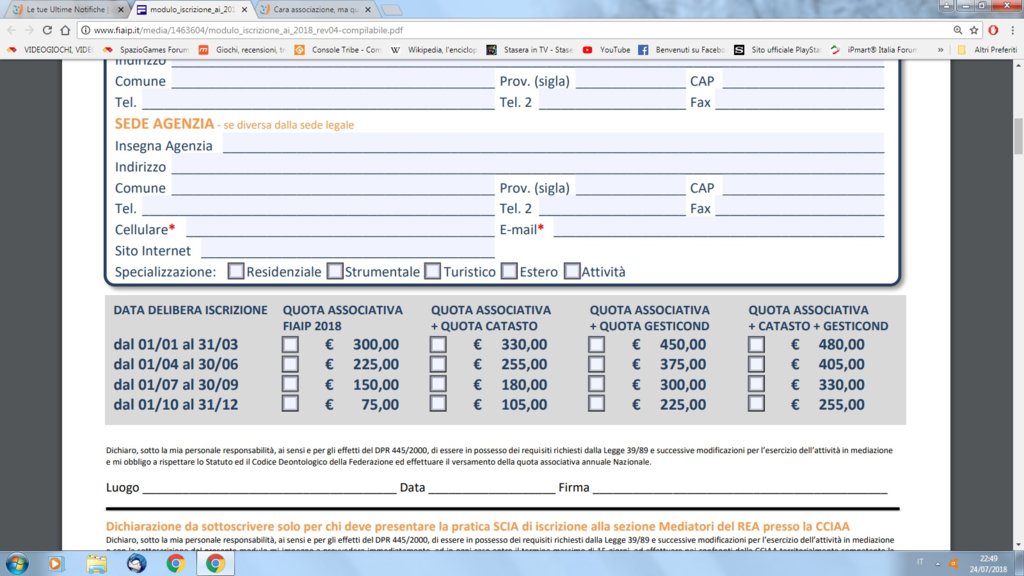The width and height of the screenshot is (1024, 576).
Task: Check the € 480,00 catasto + gesticond box
Action: [x=756, y=344]
